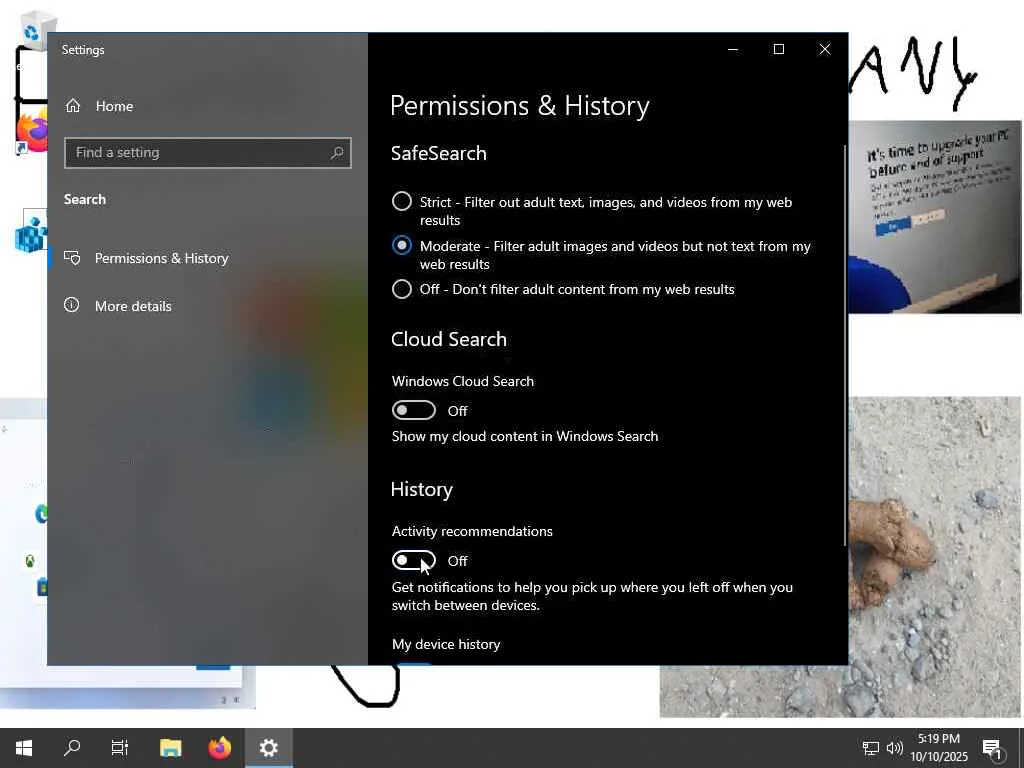Viewport: 1024px width, 768px height.
Task: Select Off SafeSearch option
Action: point(402,289)
